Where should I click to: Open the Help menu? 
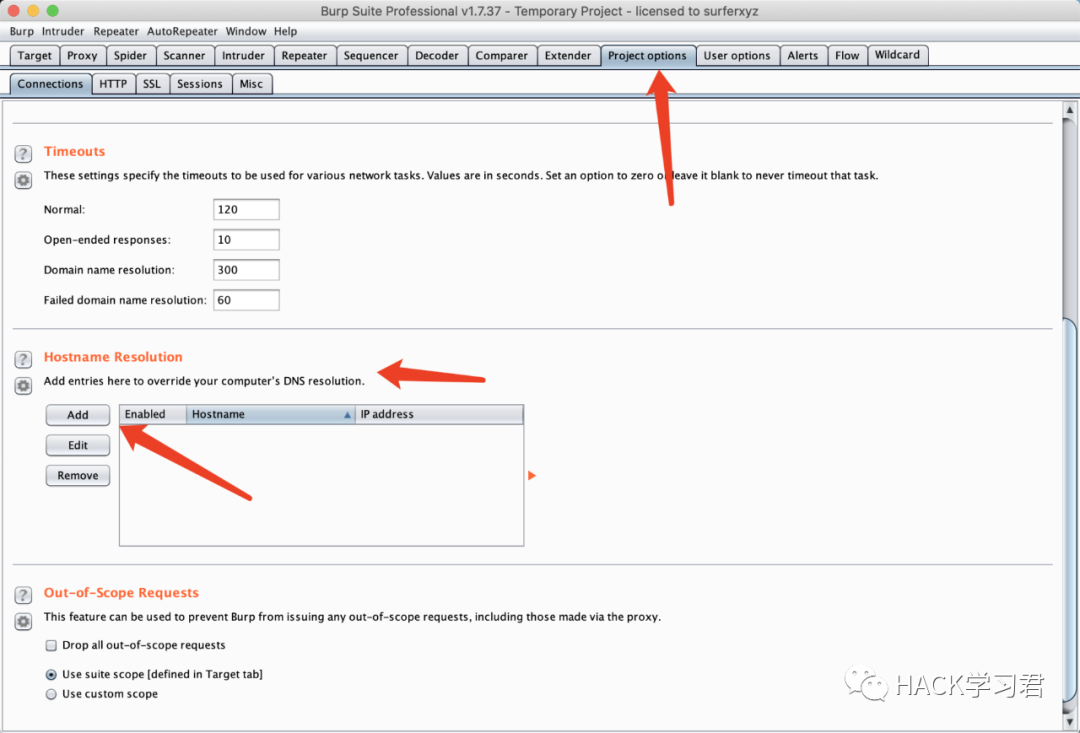click(285, 31)
